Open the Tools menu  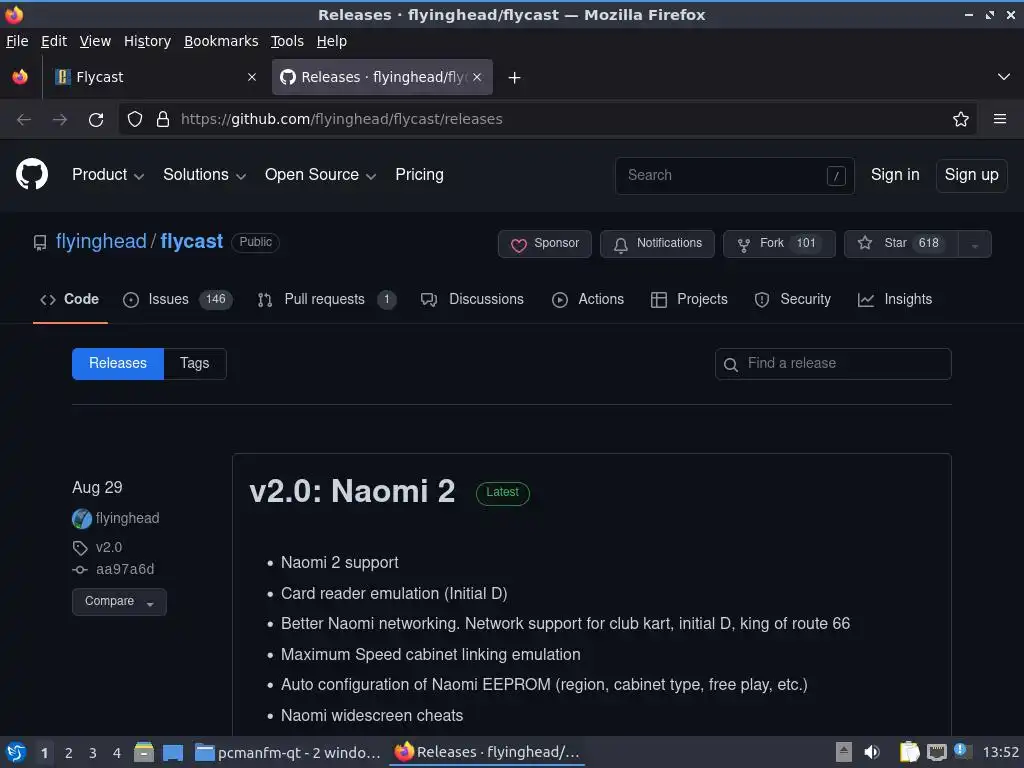pyautogui.click(x=287, y=41)
